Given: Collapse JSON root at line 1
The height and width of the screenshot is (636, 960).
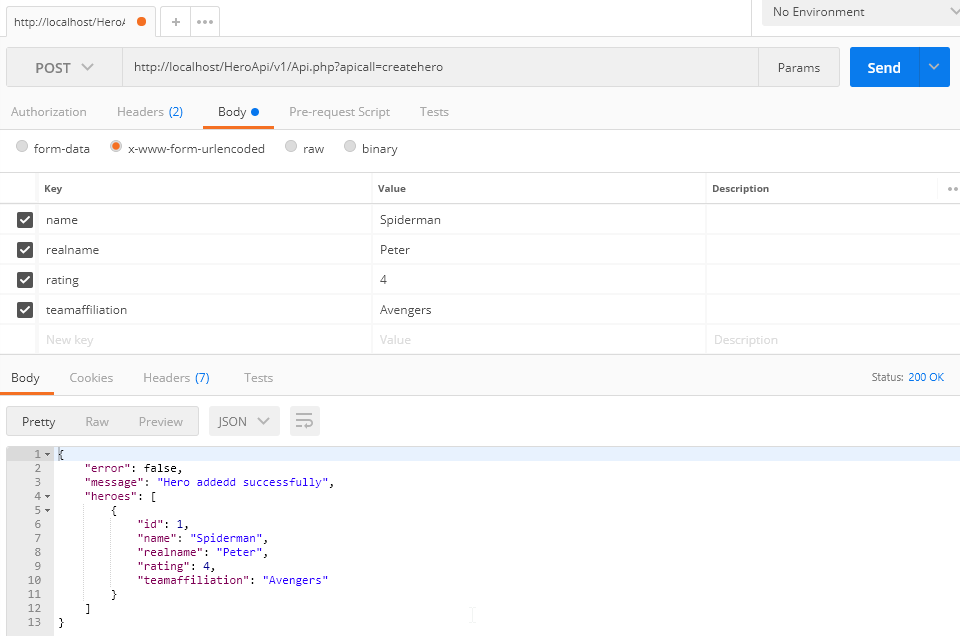Looking at the screenshot, I should 47,455.
